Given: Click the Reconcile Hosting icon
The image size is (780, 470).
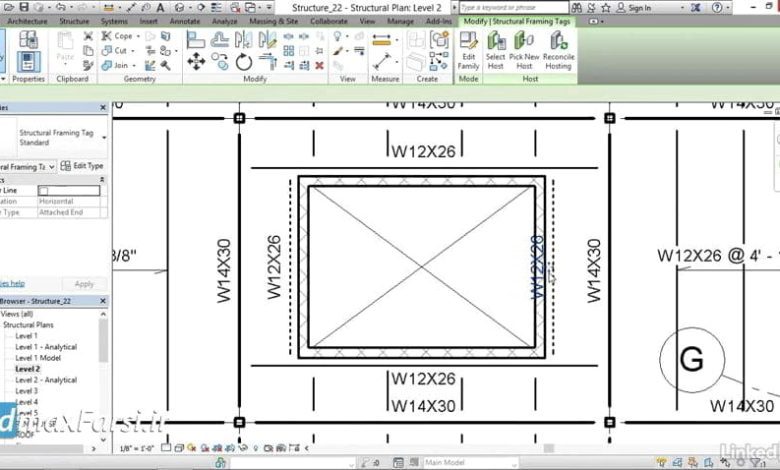Looking at the screenshot, I should (x=558, y=48).
